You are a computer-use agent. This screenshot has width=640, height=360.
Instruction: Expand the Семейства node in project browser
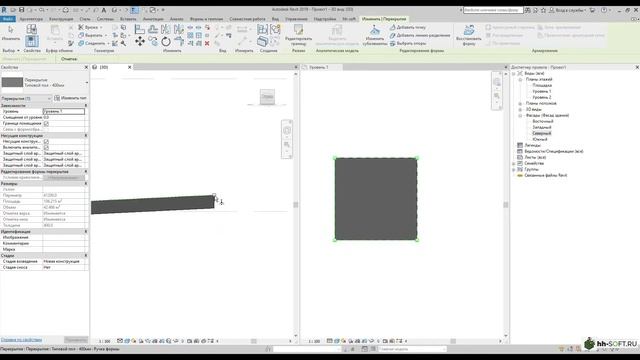coord(514,163)
